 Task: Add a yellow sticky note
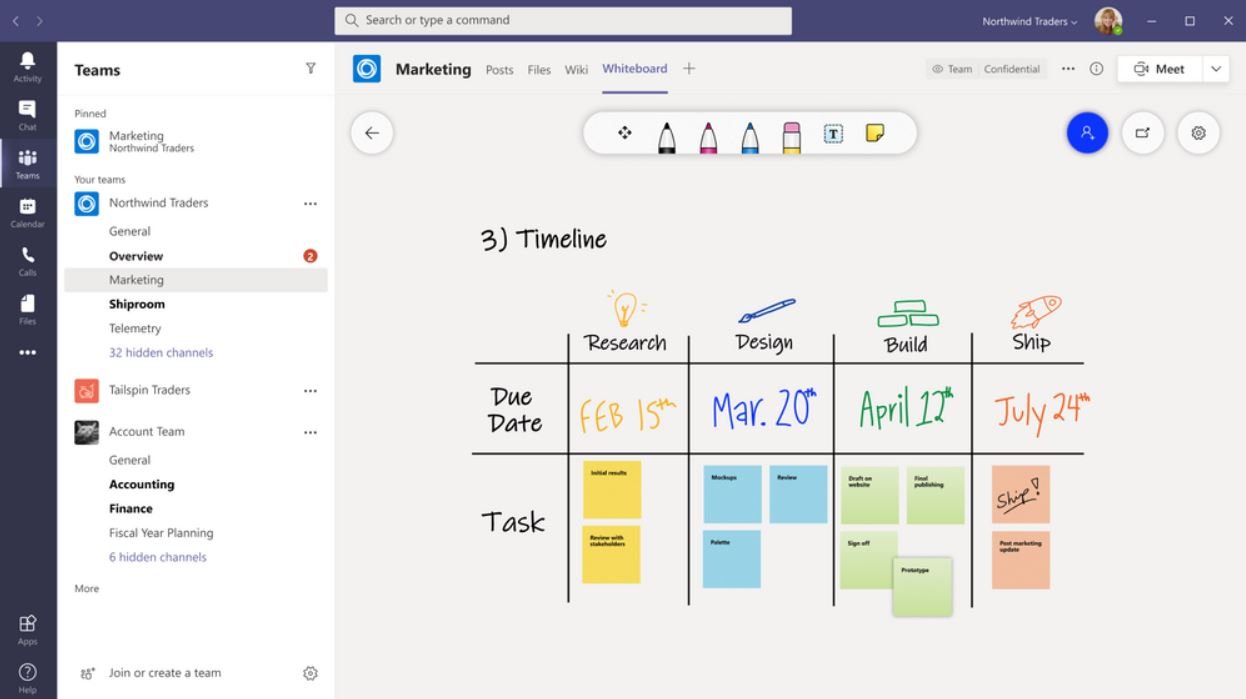pyautogui.click(x=875, y=133)
